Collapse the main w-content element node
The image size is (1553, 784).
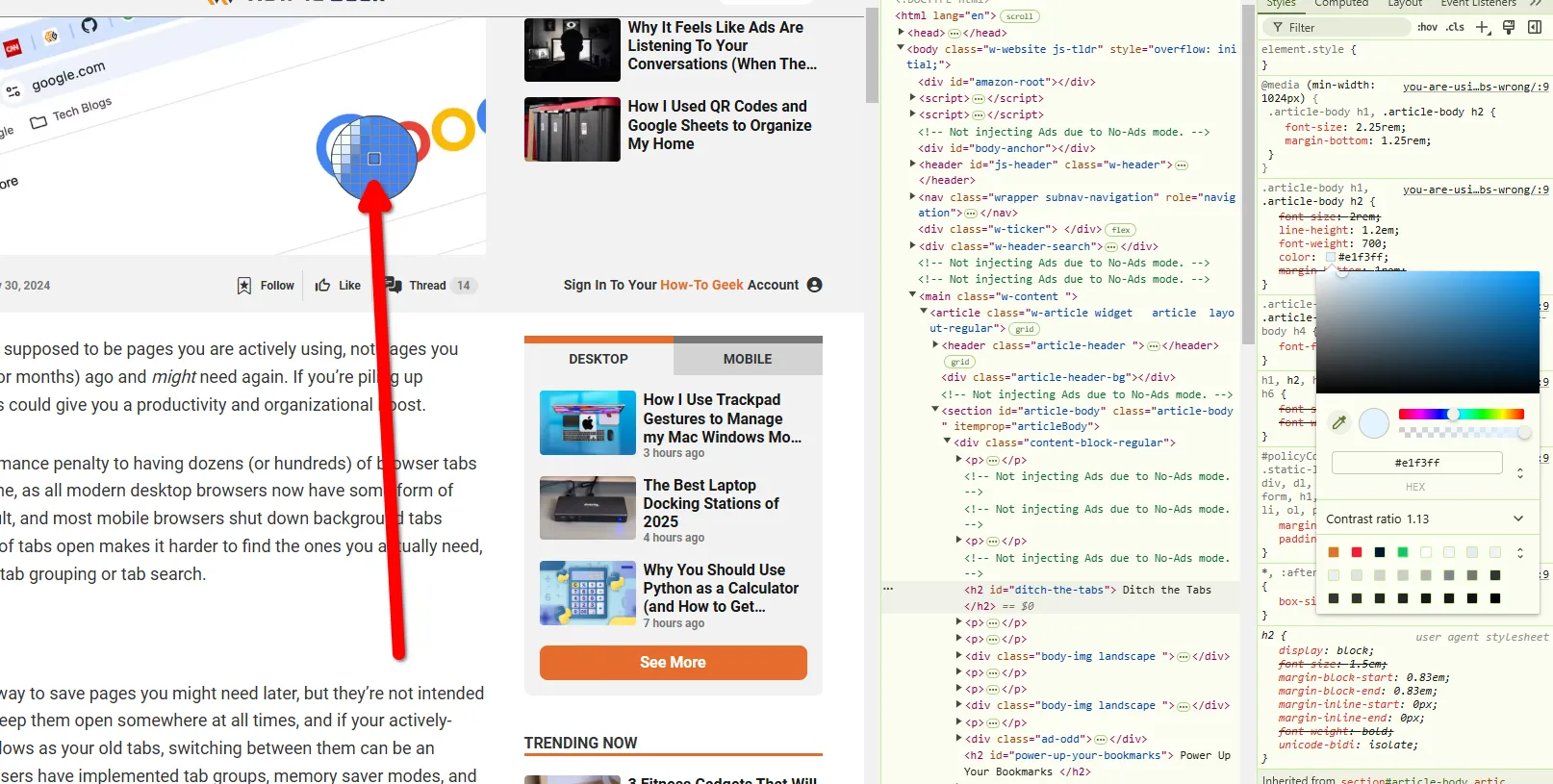913,295
